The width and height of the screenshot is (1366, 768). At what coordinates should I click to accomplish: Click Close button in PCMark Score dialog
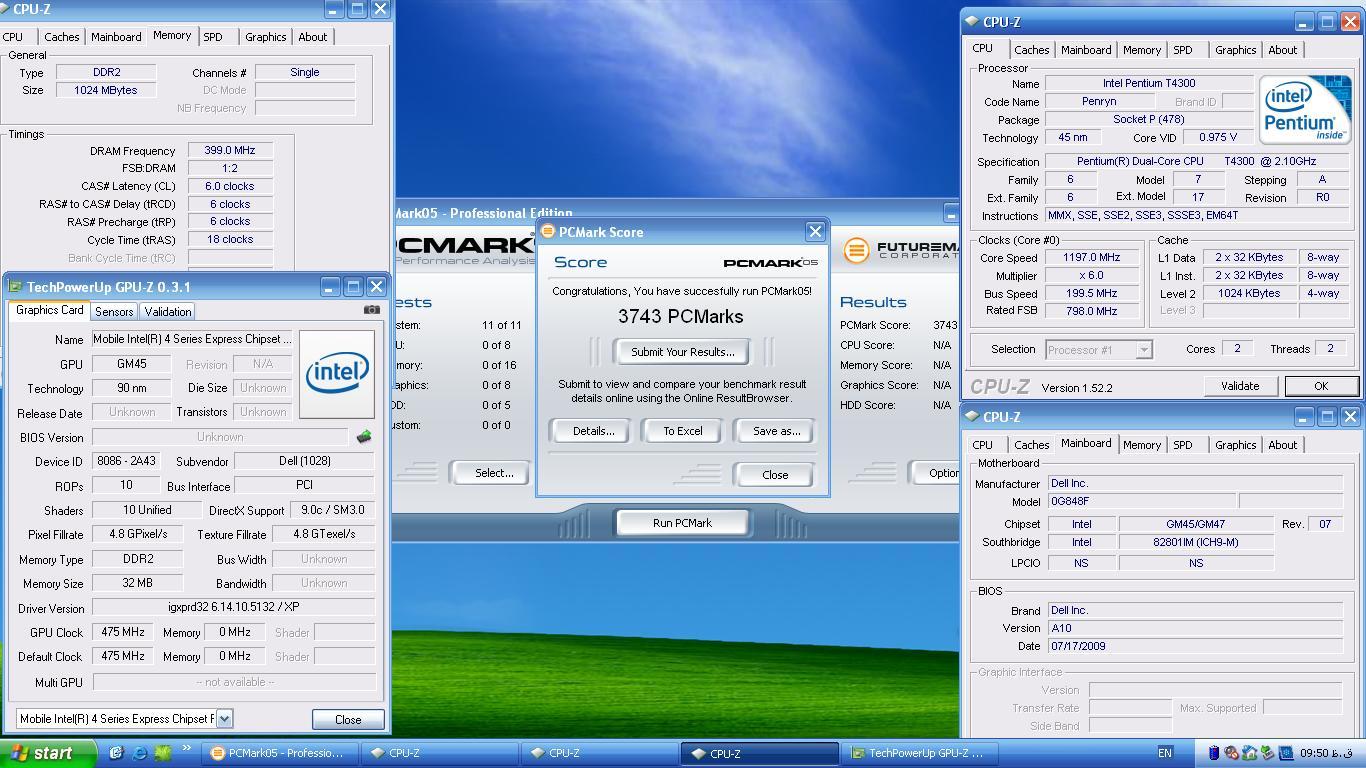(x=775, y=475)
